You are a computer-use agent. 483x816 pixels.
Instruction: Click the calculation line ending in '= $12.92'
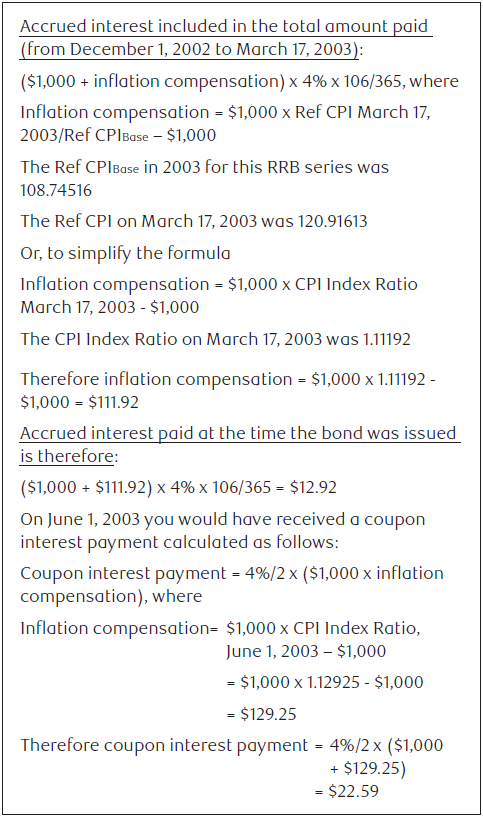pyautogui.click(x=179, y=488)
